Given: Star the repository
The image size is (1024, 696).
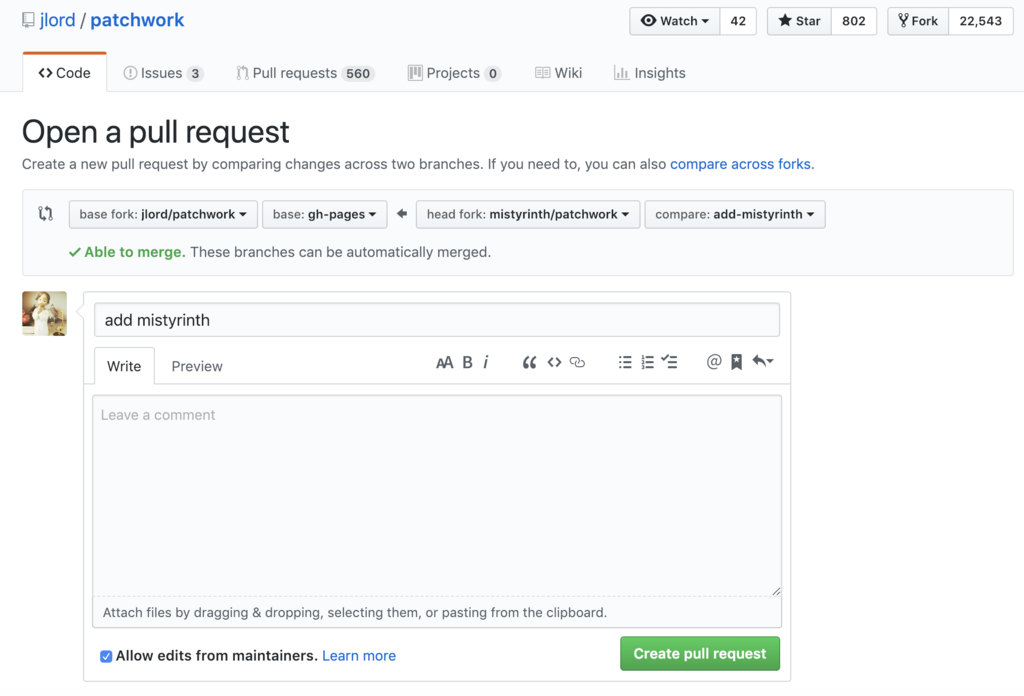Looking at the screenshot, I should (799, 21).
